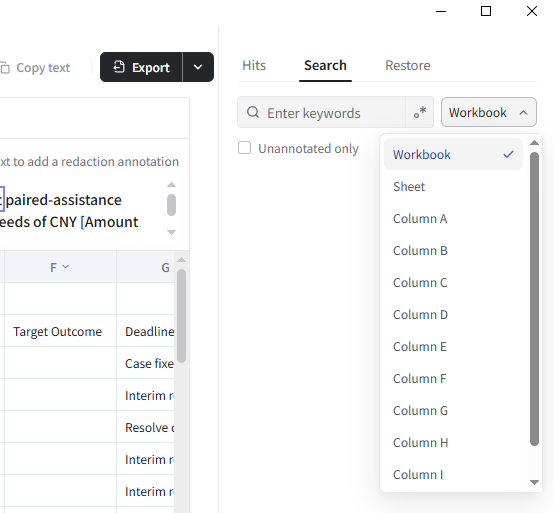Viewport: 554px width, 513px height.
Task: Click the Copy text button
Action: (x=35, y=67)
